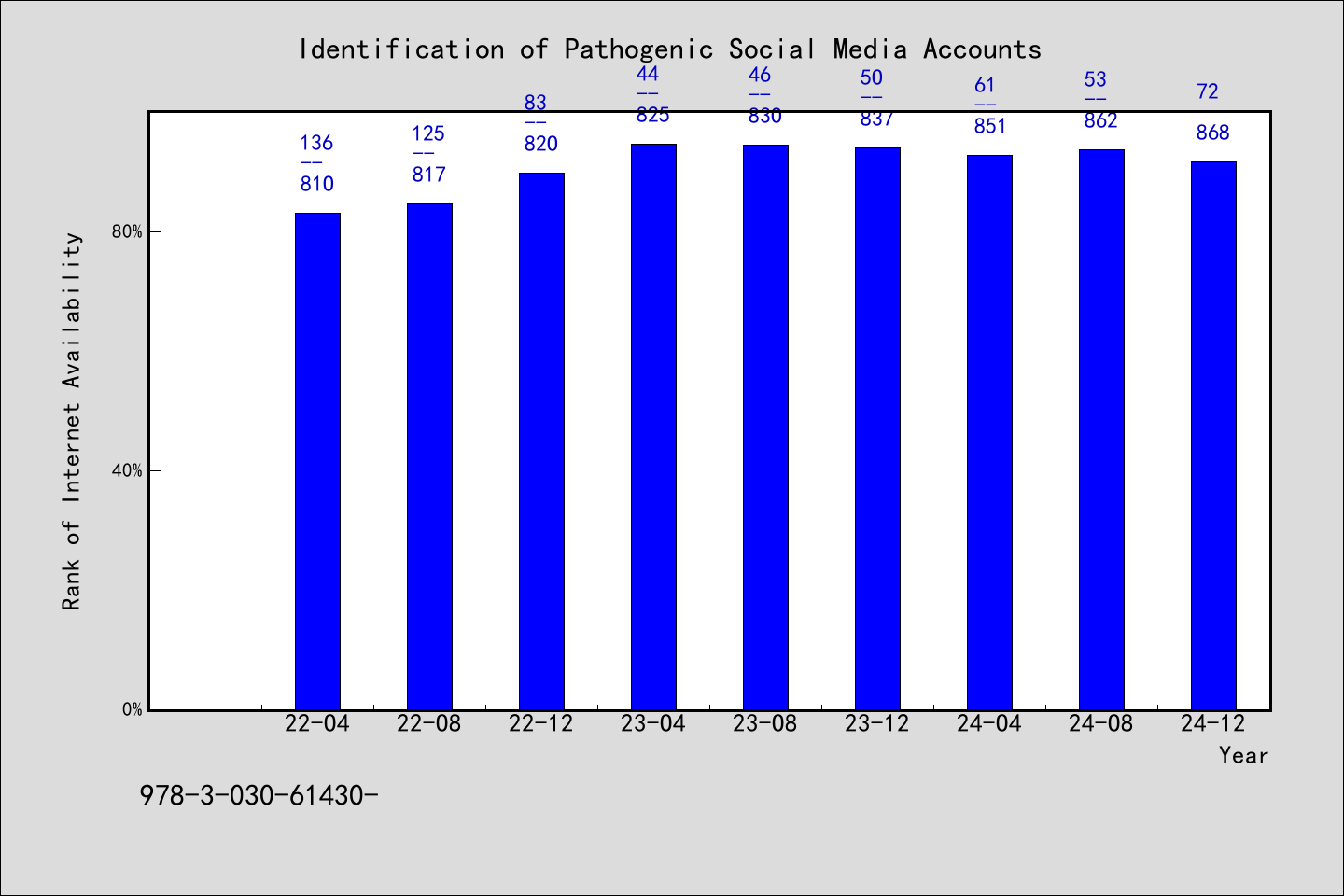1344x896 pixels.
Task: Click the 22-08 x-axis label
Action: point(429,723)
